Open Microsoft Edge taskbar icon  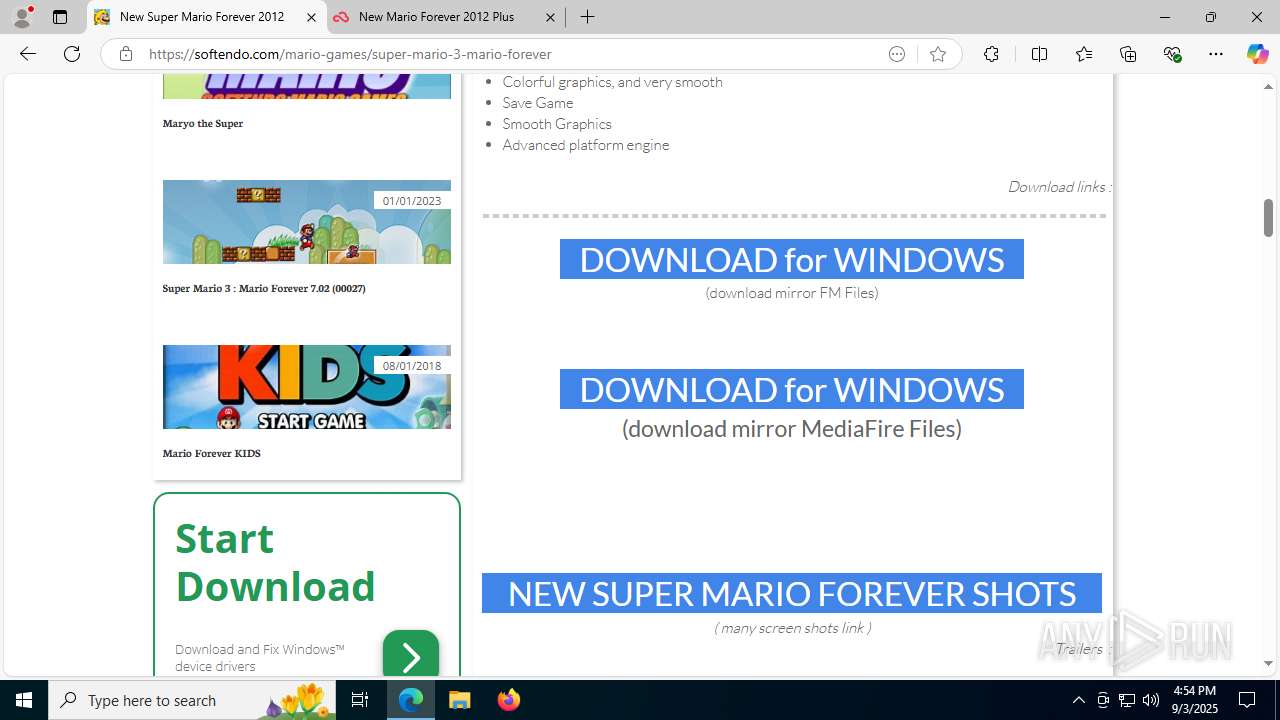click(411, 700)
